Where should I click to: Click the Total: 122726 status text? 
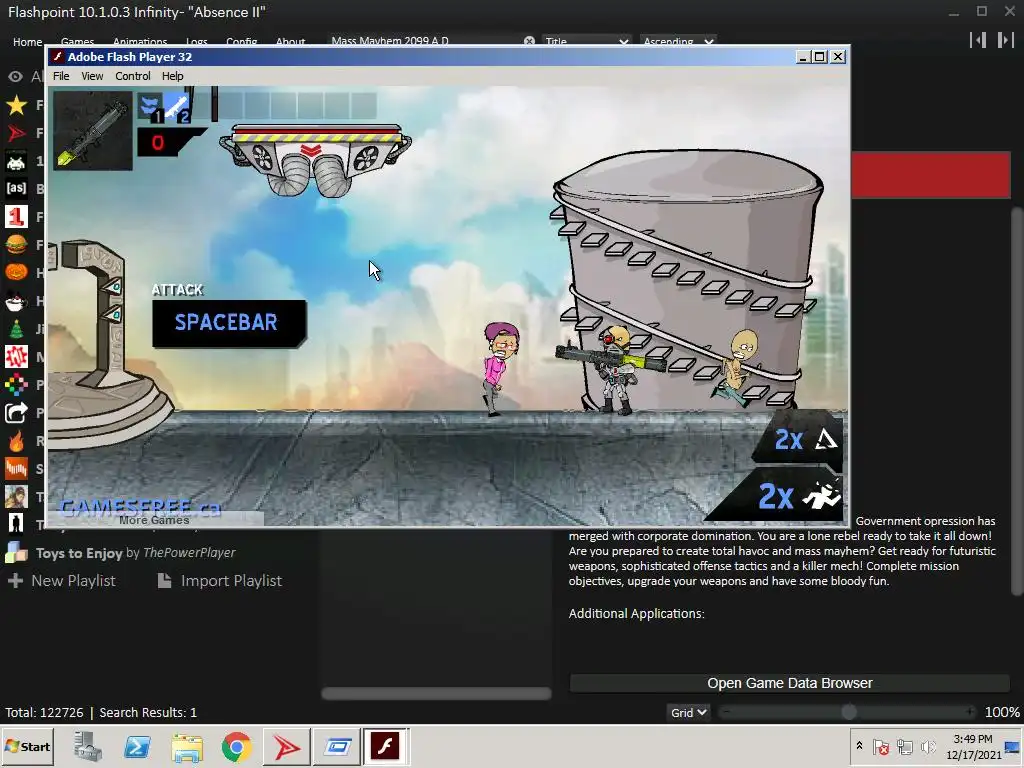coord(44,712)
